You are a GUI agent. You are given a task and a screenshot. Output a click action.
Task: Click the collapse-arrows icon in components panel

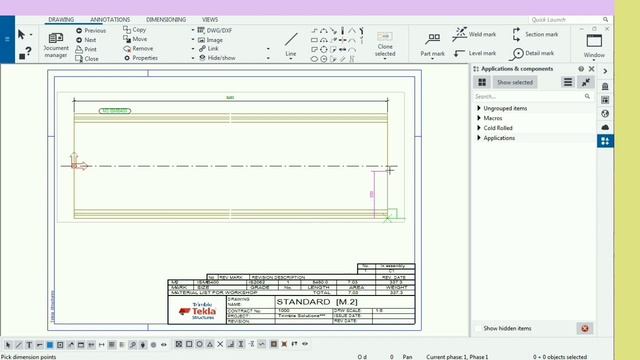coord(586,82)
